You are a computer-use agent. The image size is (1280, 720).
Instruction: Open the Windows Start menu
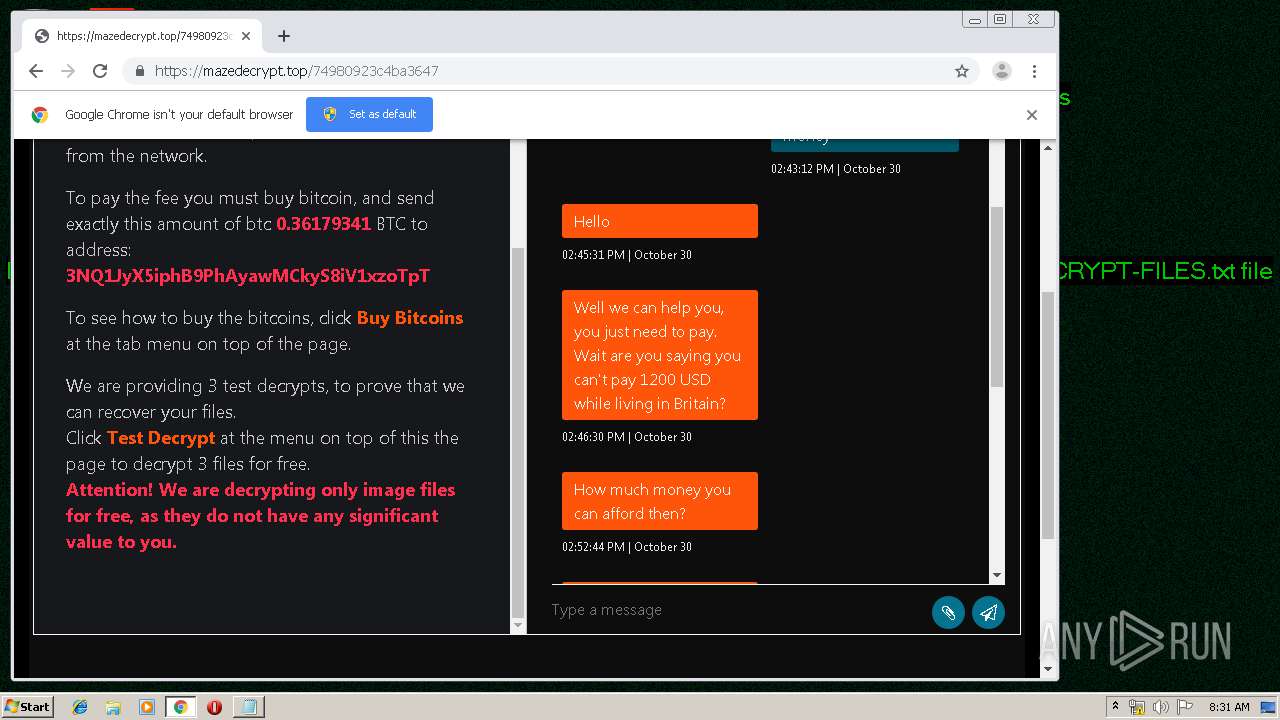(28, 707)
